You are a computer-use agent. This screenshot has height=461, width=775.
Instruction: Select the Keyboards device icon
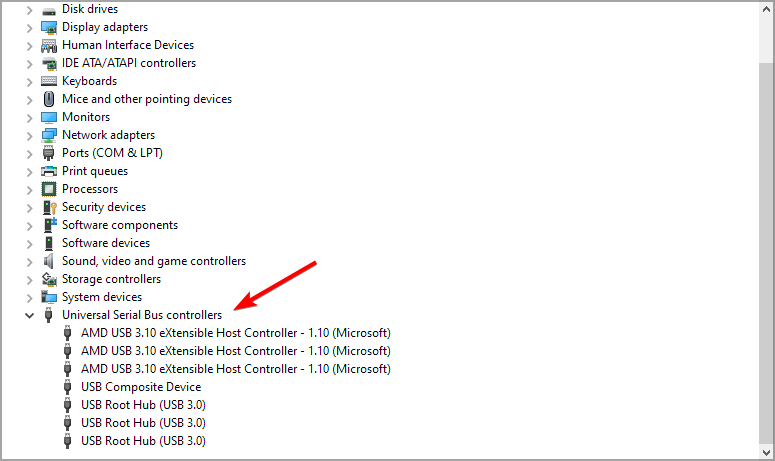coord(49,81)
